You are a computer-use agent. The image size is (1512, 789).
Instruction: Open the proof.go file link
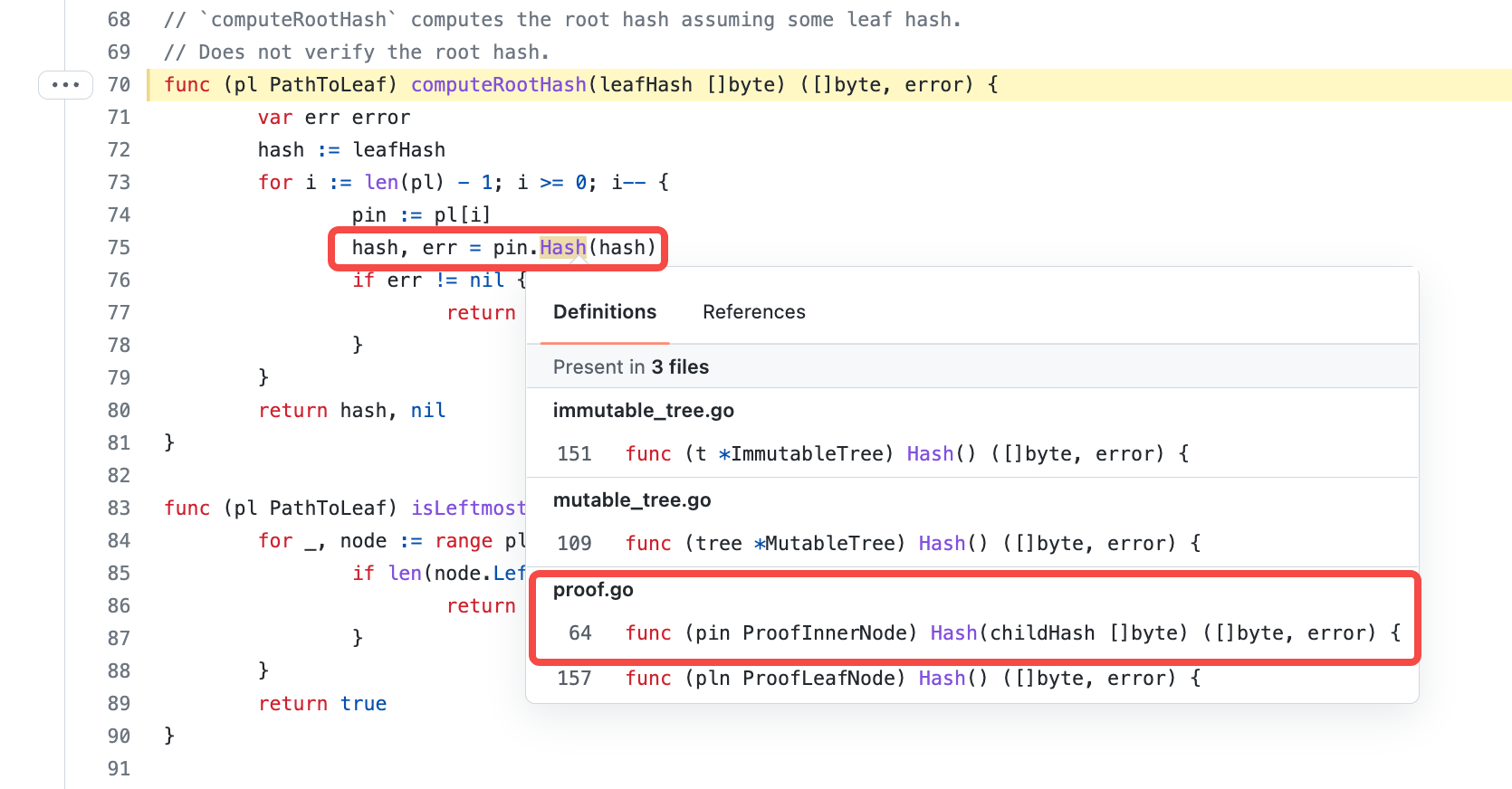593,590
